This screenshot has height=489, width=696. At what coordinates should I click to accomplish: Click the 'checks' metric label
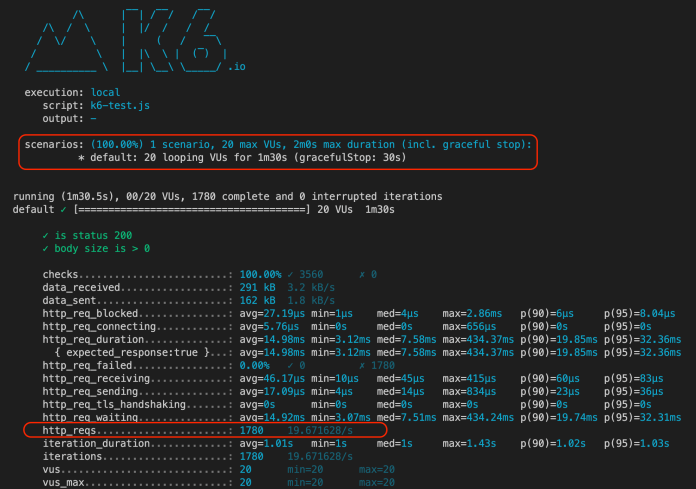click(x=60, y=275)
